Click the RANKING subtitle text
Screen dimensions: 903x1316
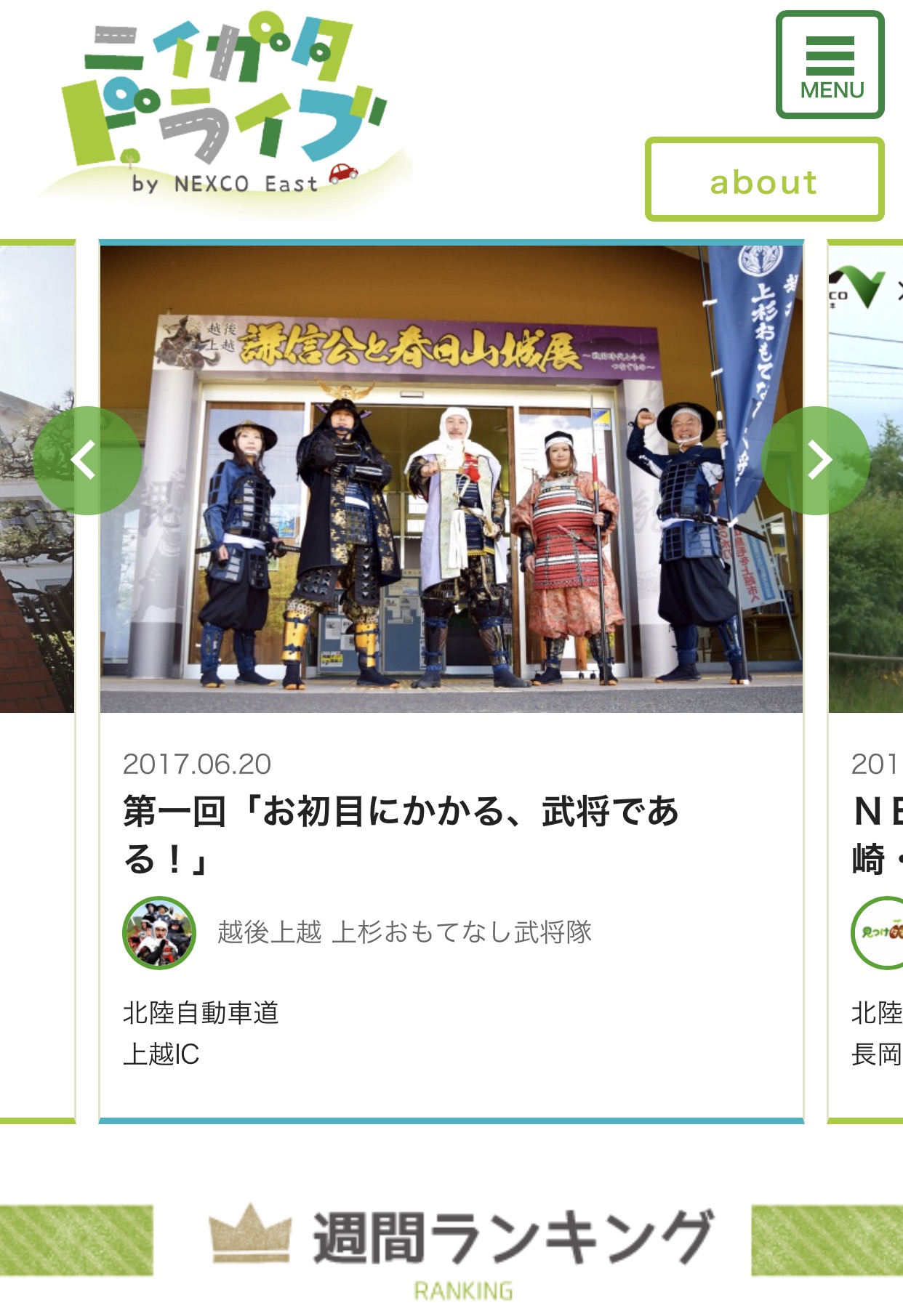click(464, 1291)
